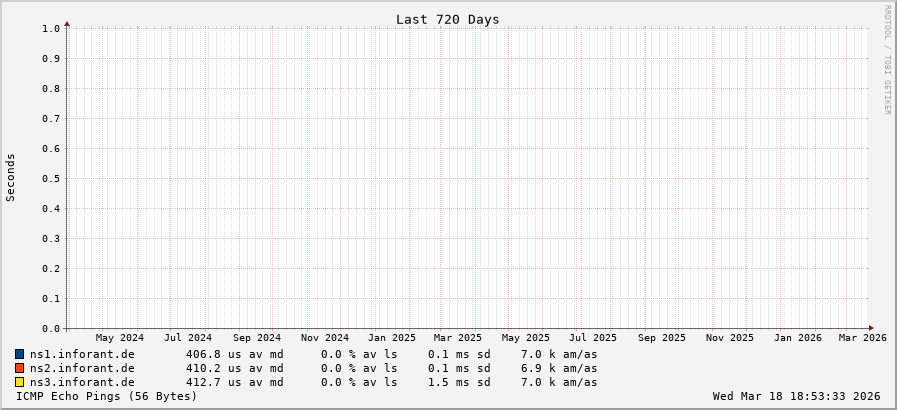Click the 1.5 ms sd value for ns3
Image resolution: width=897 pixels, height=410 pixels.
point(459,382)
